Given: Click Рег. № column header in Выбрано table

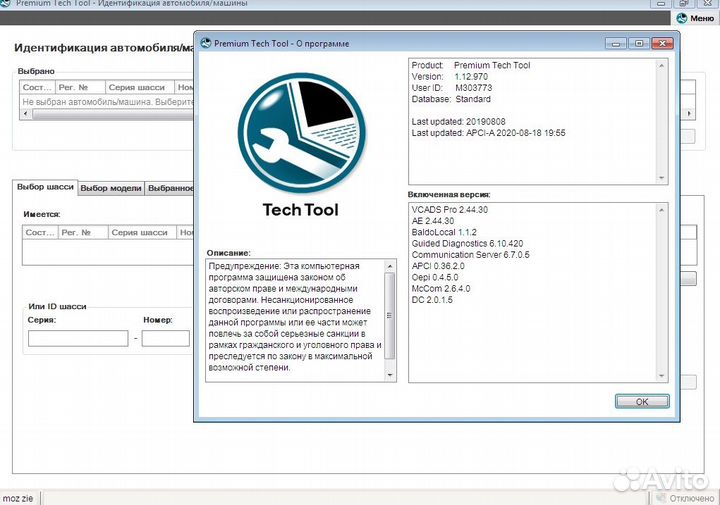Looking at the screenshot, I should coord(76,87).
